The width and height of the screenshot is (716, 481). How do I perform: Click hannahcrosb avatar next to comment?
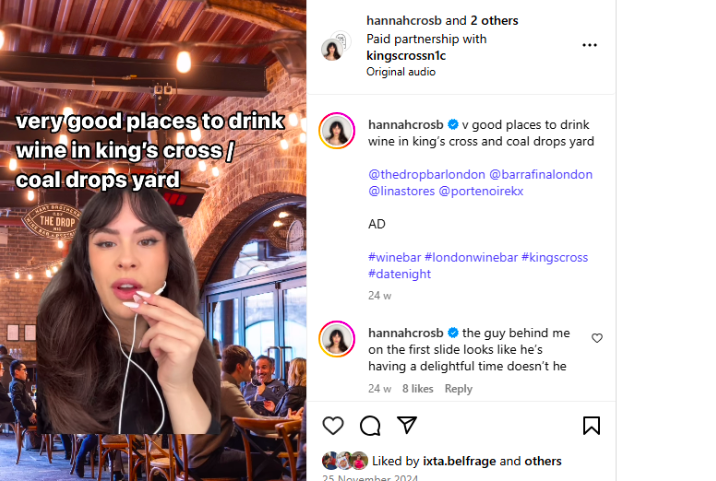tap(337, 339)
